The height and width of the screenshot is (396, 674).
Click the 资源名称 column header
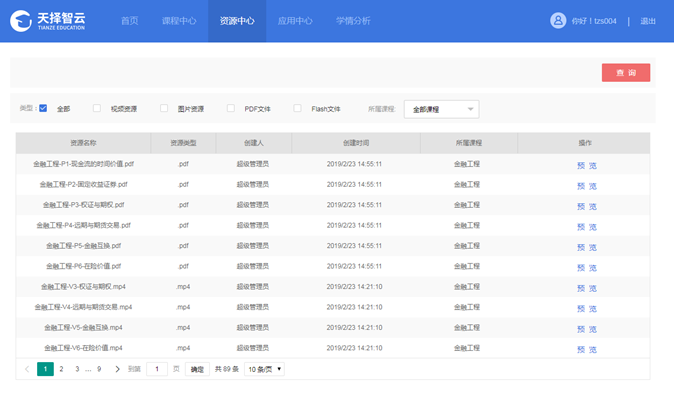tap(83, 143)
